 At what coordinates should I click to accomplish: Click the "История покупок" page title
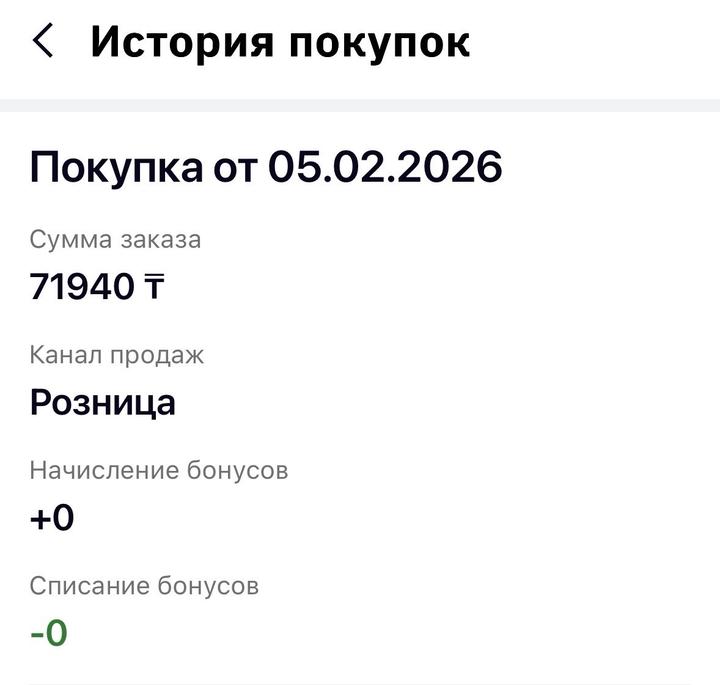coord(280,42)
